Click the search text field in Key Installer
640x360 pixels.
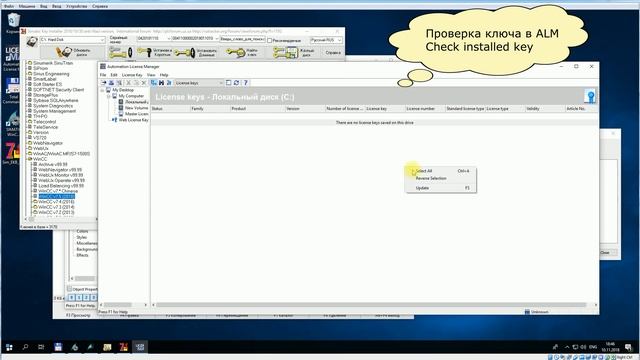(242, 39)
